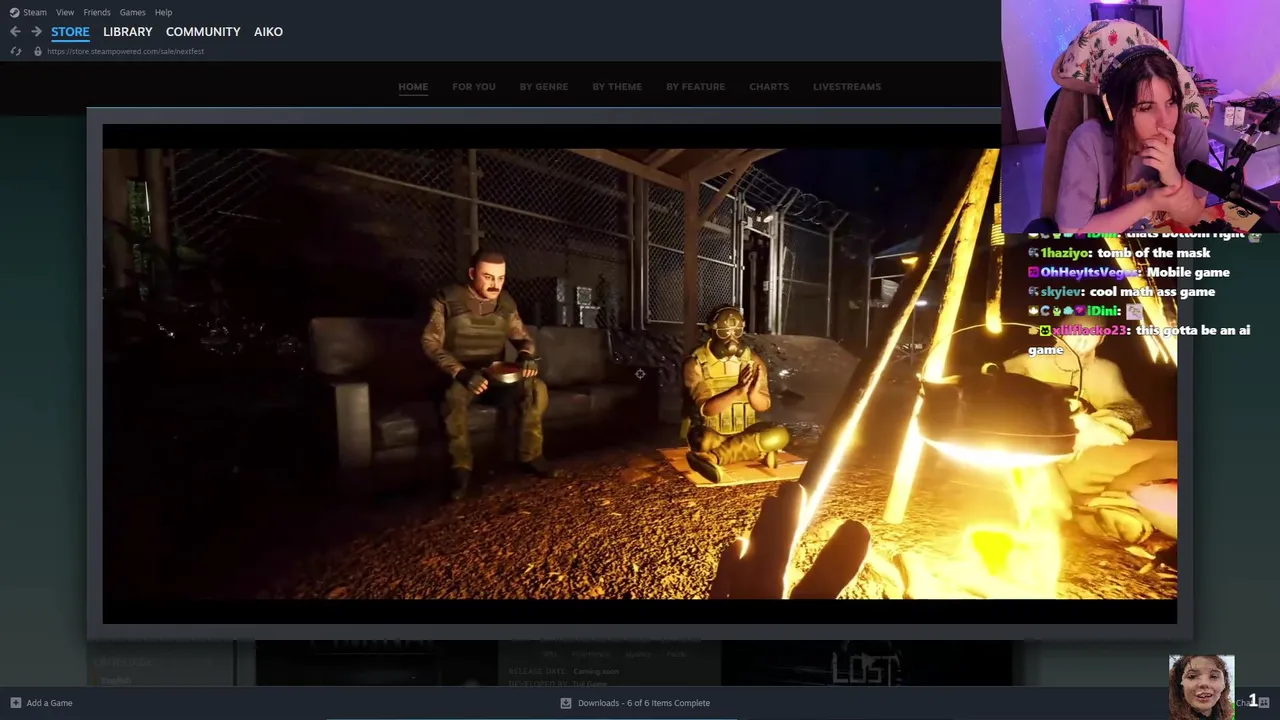Click the downloads icon in bottom bar

pos(566,703)
